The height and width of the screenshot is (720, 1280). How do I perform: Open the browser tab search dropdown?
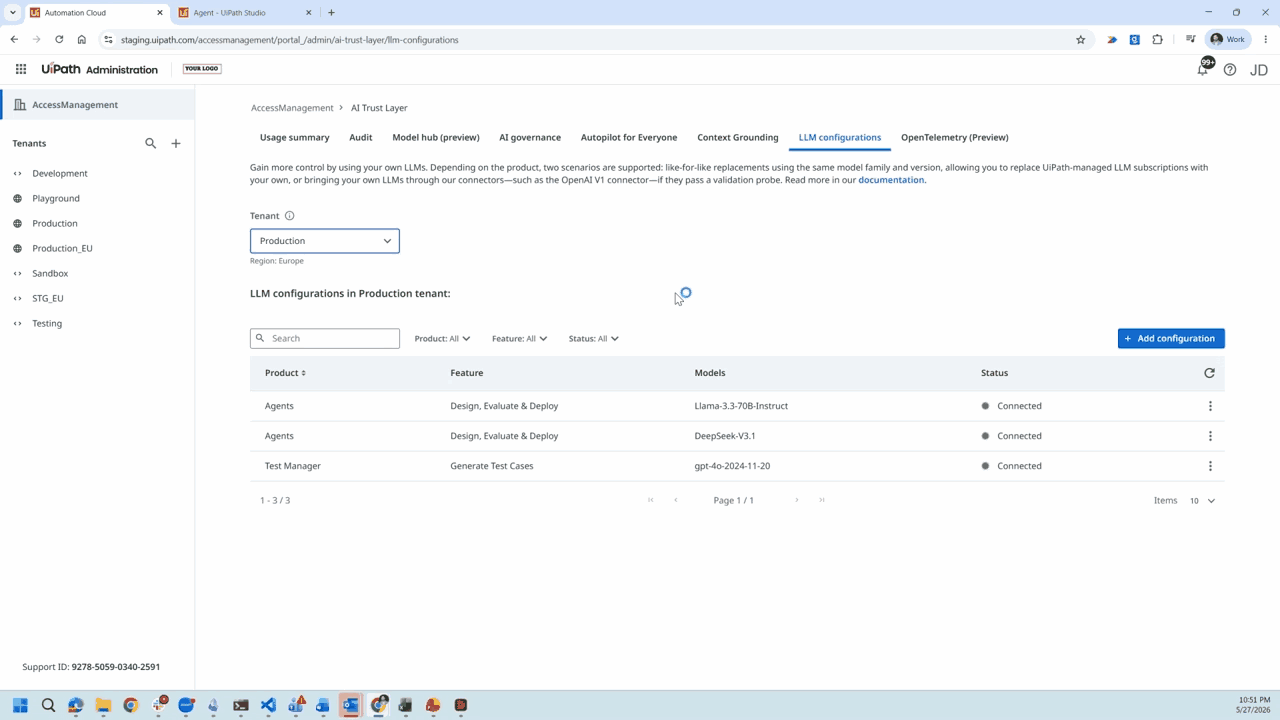pyautogui.click(x=13, y=13)
